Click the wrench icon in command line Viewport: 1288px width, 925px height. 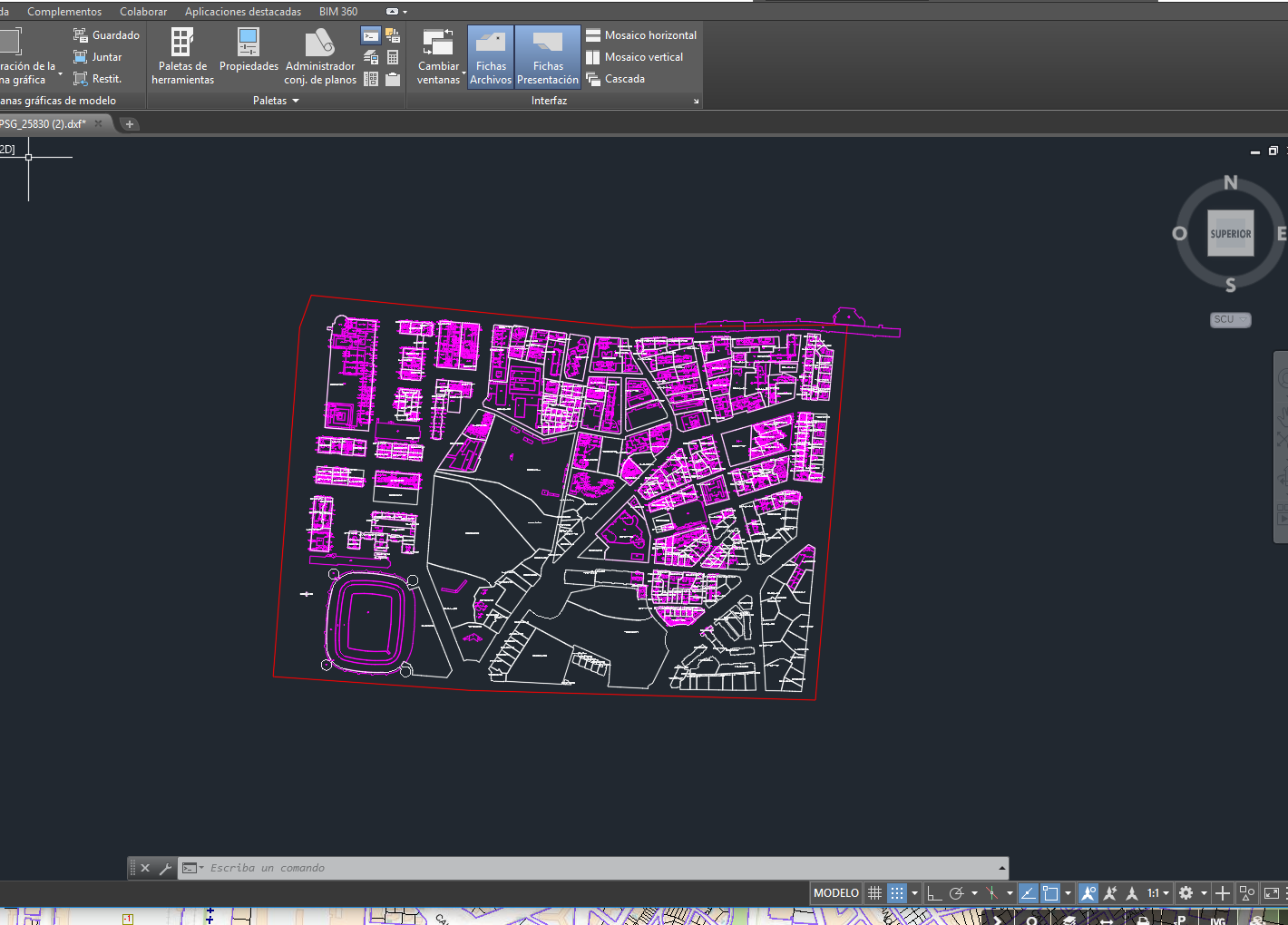(165, 868)
